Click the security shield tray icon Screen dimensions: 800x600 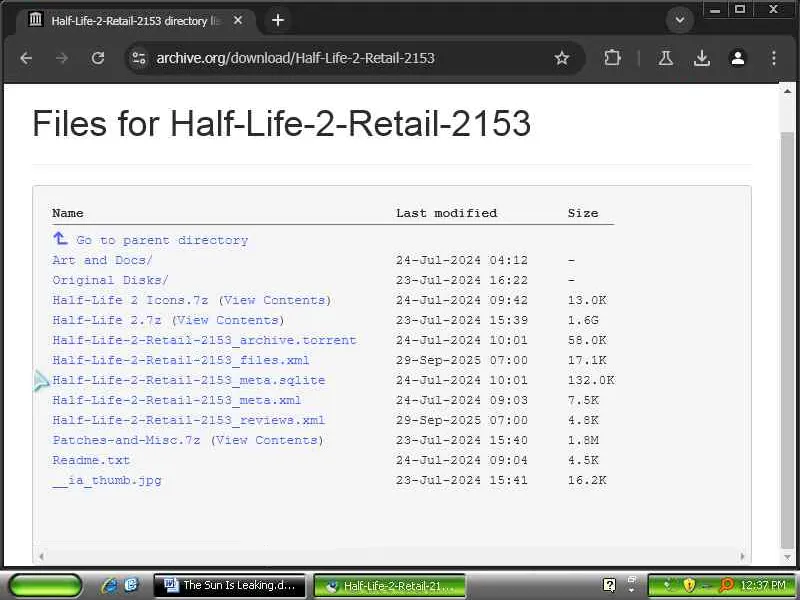[689, 585]
